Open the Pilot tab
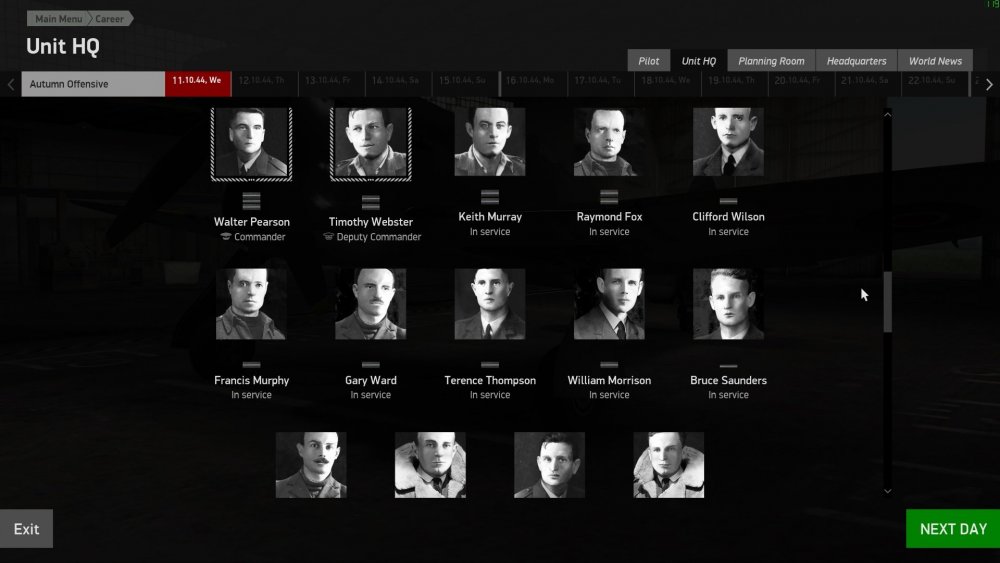Viewport: 1000px width, 563px height. click(x=649, y=61)
